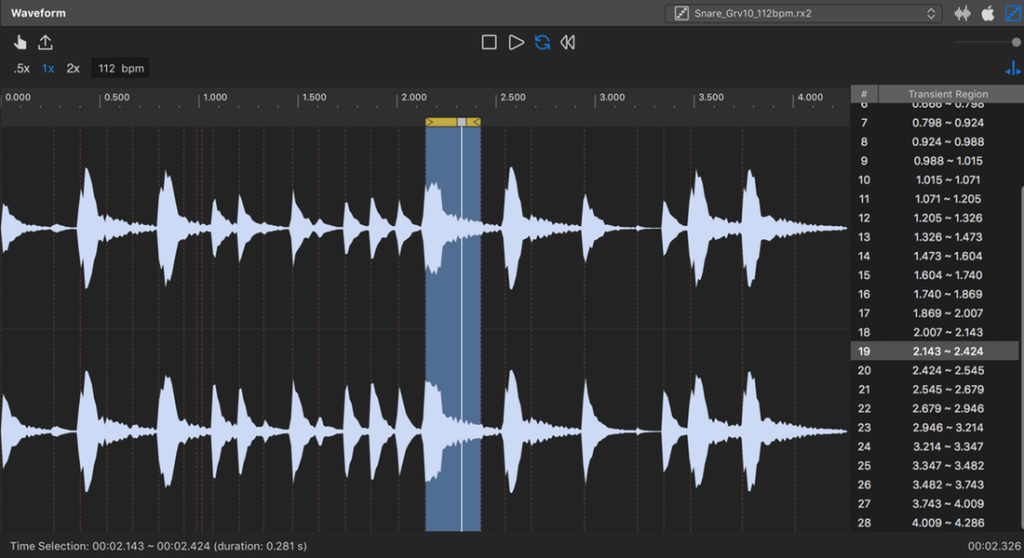
Task: Adjust the zoom slider knob
Action: 1016,42
